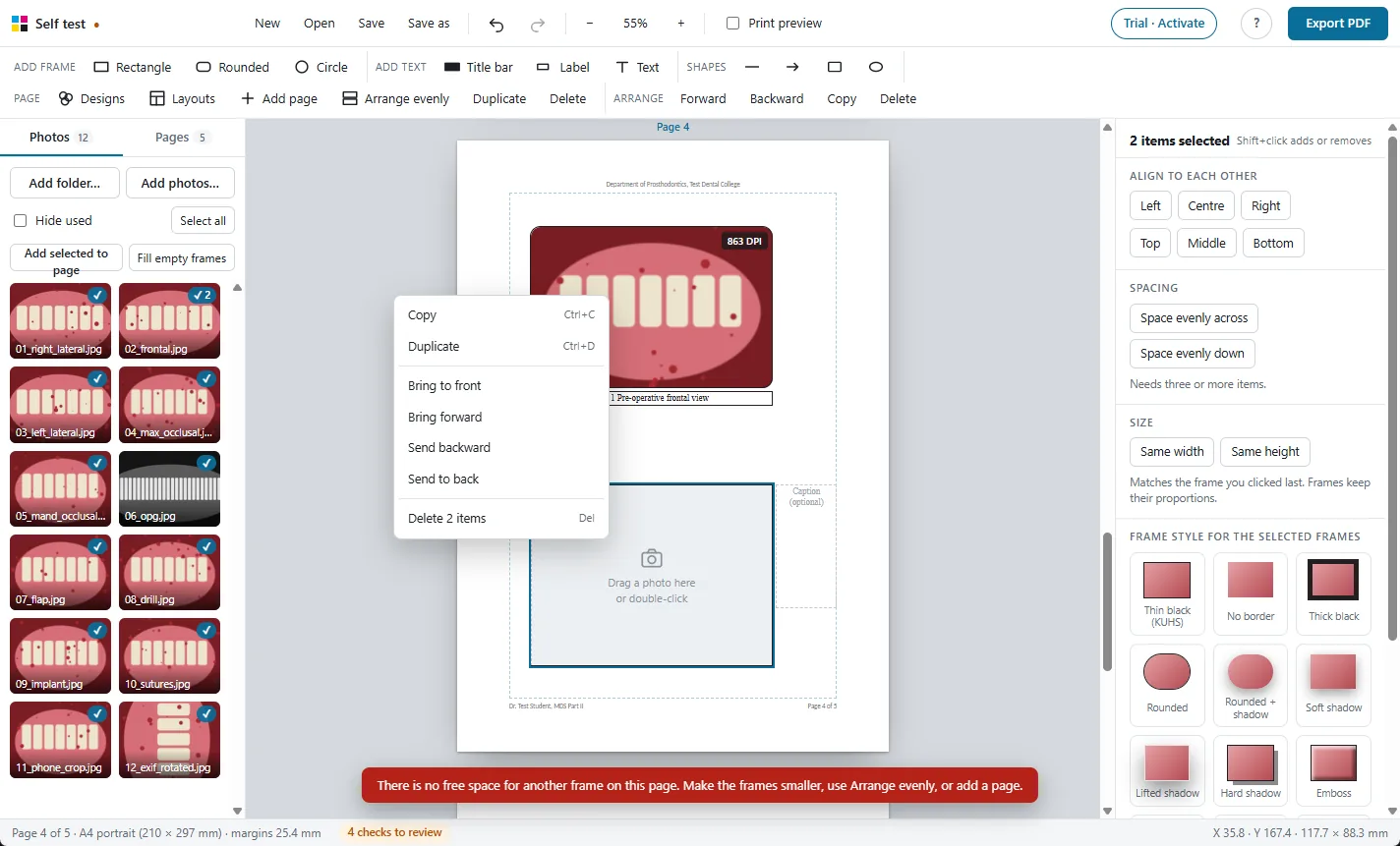Switch to the Pages tab
The width and height of the screenshot is (1400, 846).
(x=183, y=138)
